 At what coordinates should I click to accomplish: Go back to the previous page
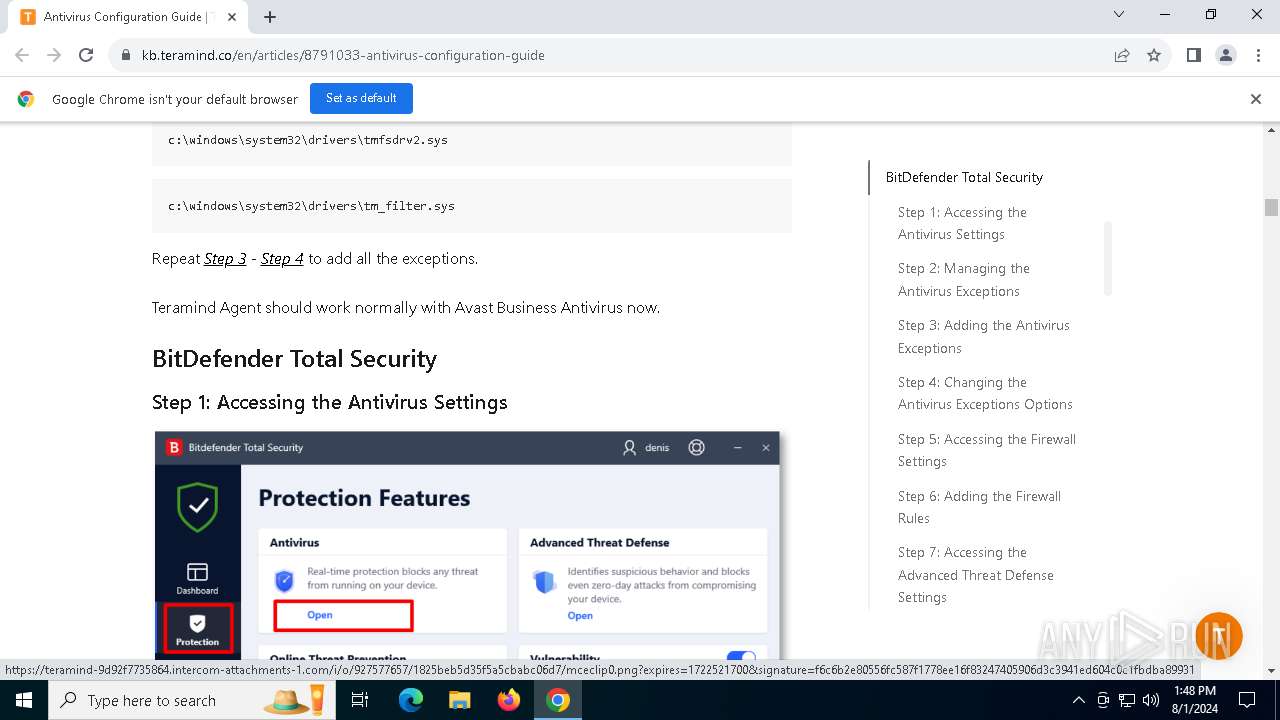(22, 55)
